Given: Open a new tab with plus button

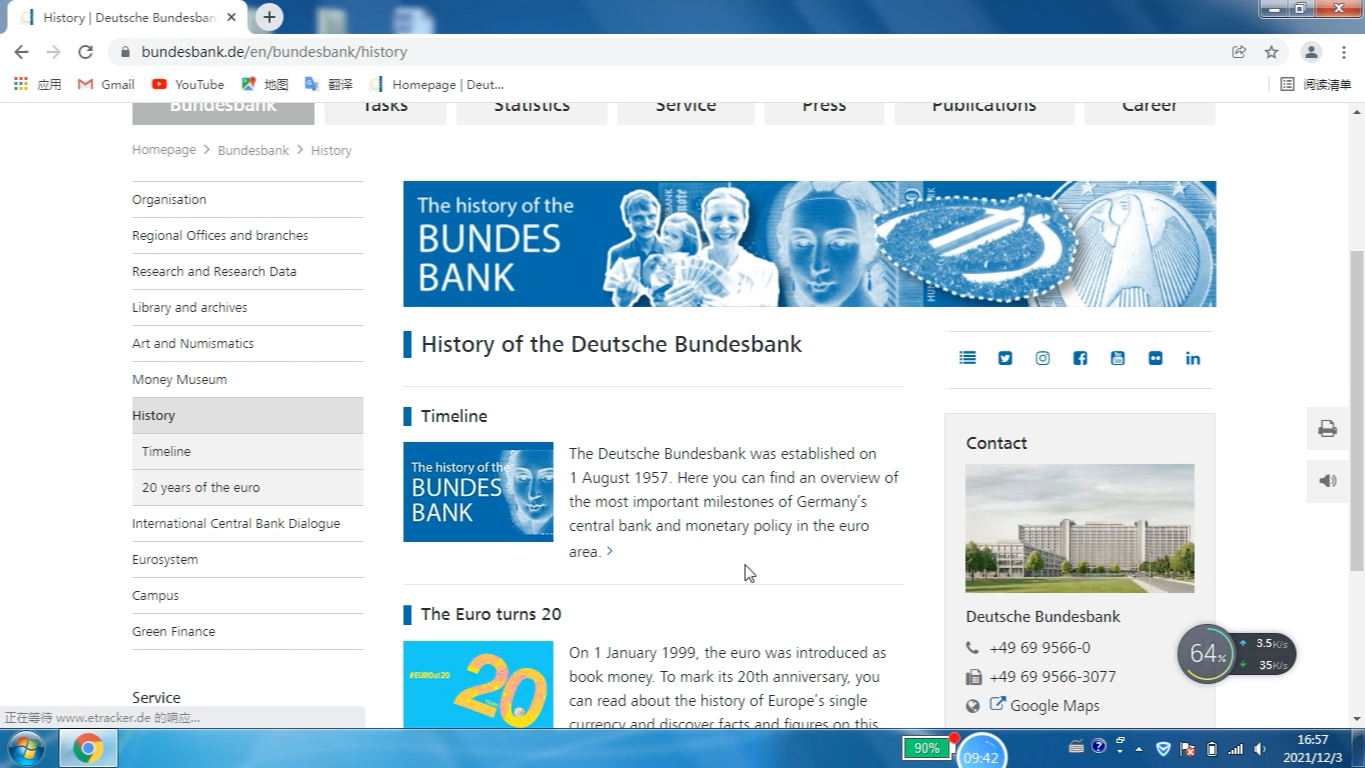Looking at the screenshot, I should 269,17.
